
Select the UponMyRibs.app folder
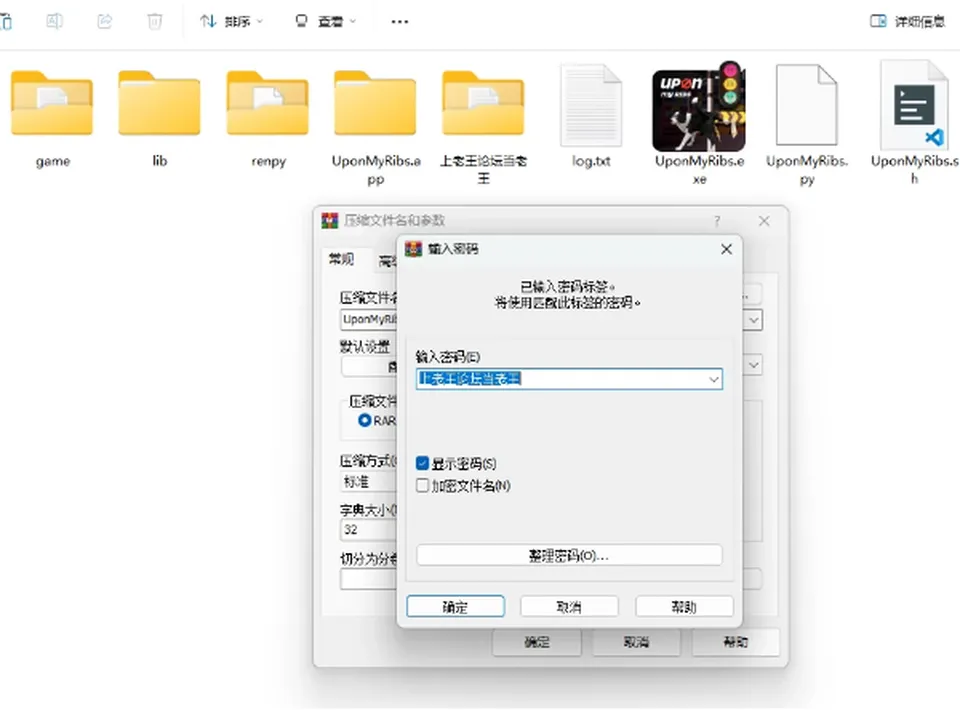[x=375, y=103]
